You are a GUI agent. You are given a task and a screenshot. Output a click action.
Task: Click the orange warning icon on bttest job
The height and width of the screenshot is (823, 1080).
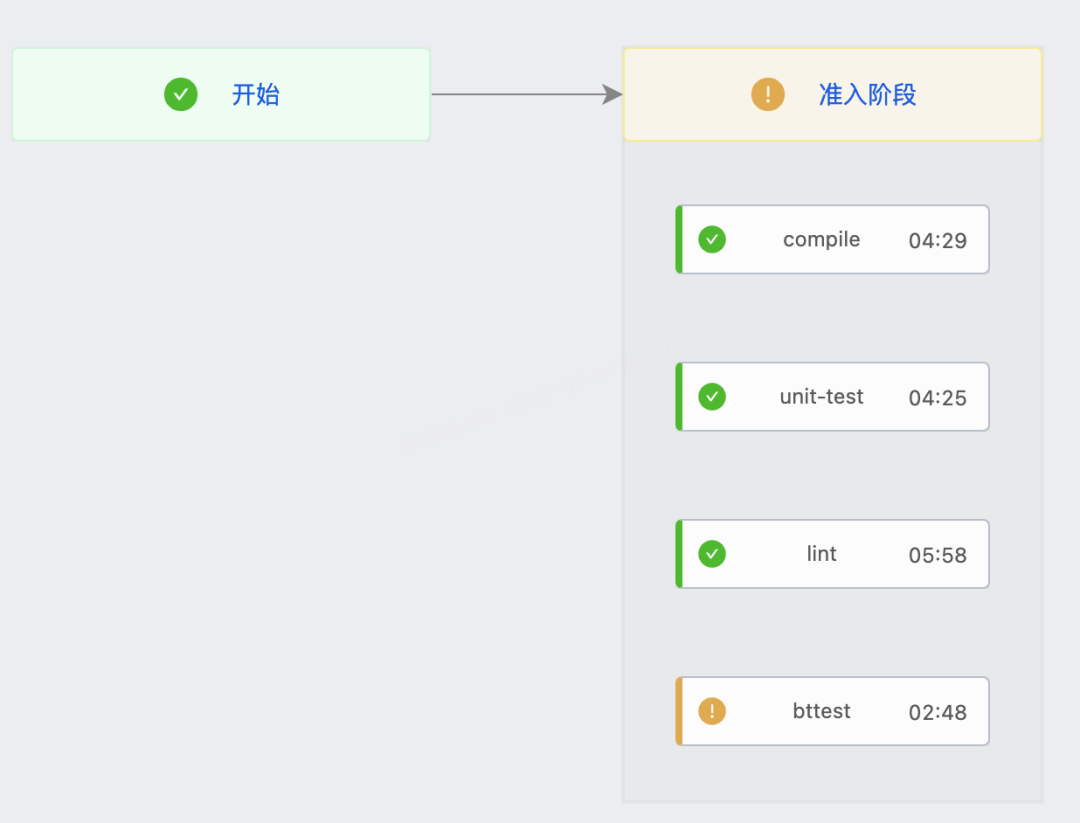(x=712, y=711)
